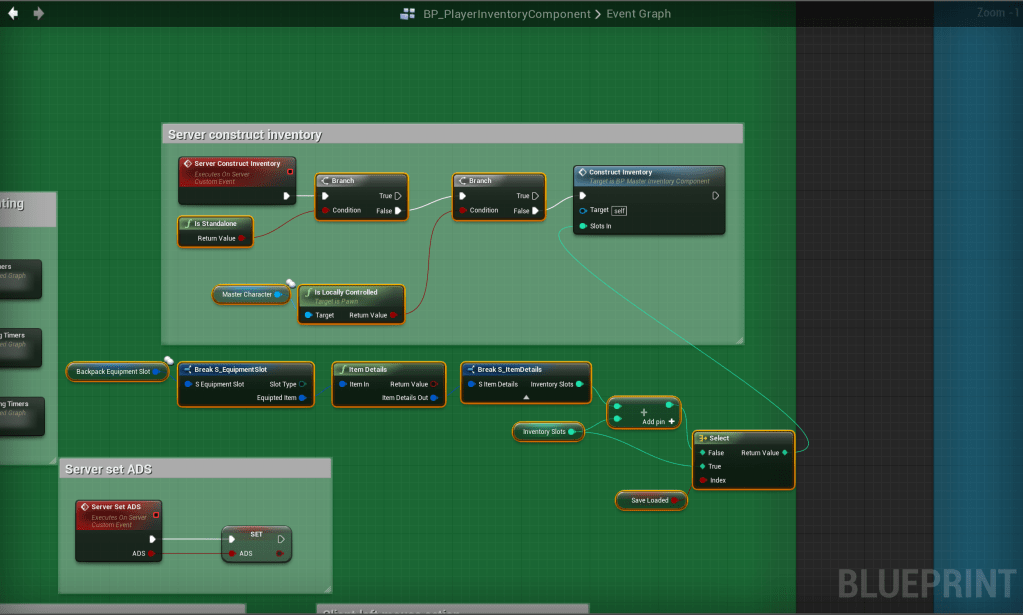
Task: Click the second Branch Condition pin
Action: pos(463,210)
